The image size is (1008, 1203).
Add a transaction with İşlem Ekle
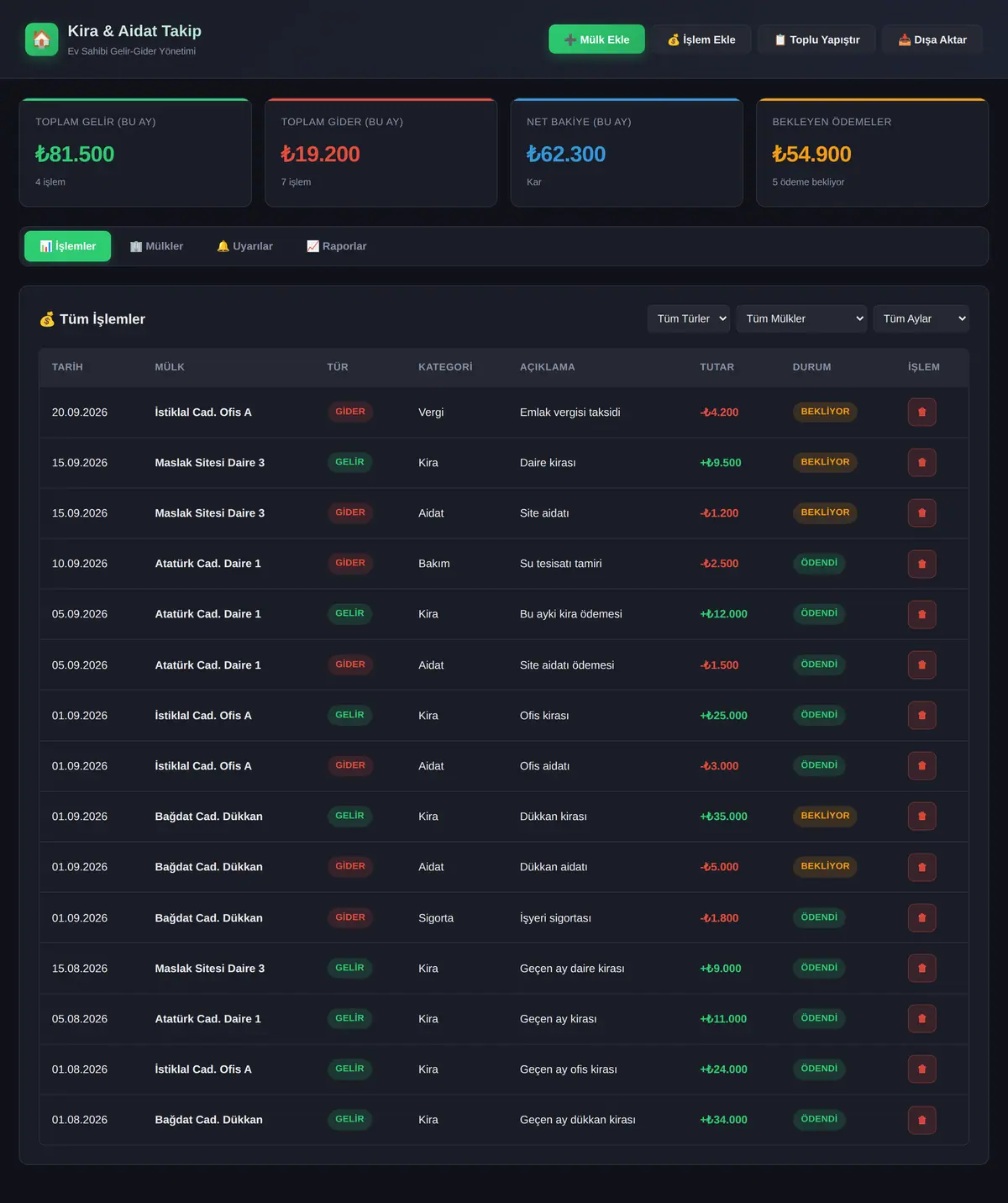[x=701, y=39]
